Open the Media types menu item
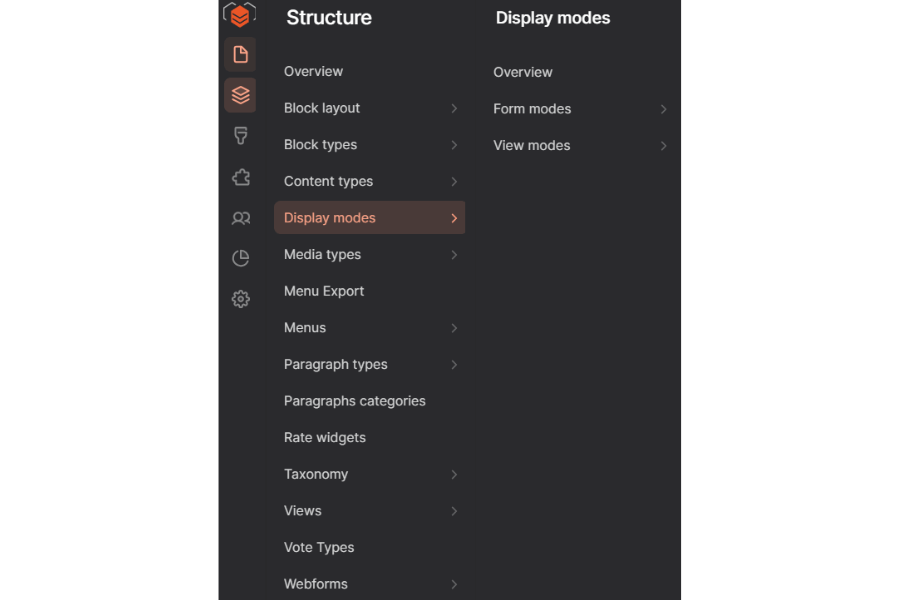This screenshot has height=600, width=900. [322, 254]
